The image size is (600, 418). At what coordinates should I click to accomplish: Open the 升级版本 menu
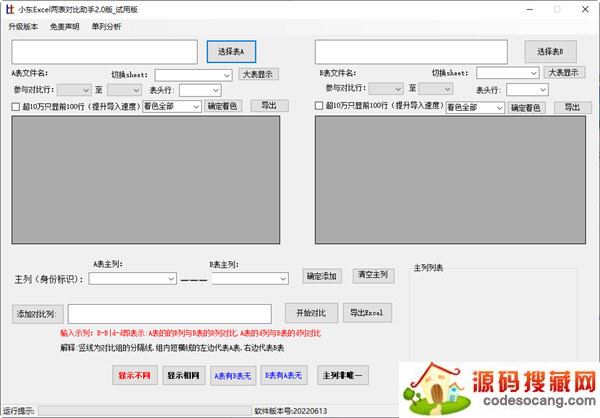[x=23, y=26]
